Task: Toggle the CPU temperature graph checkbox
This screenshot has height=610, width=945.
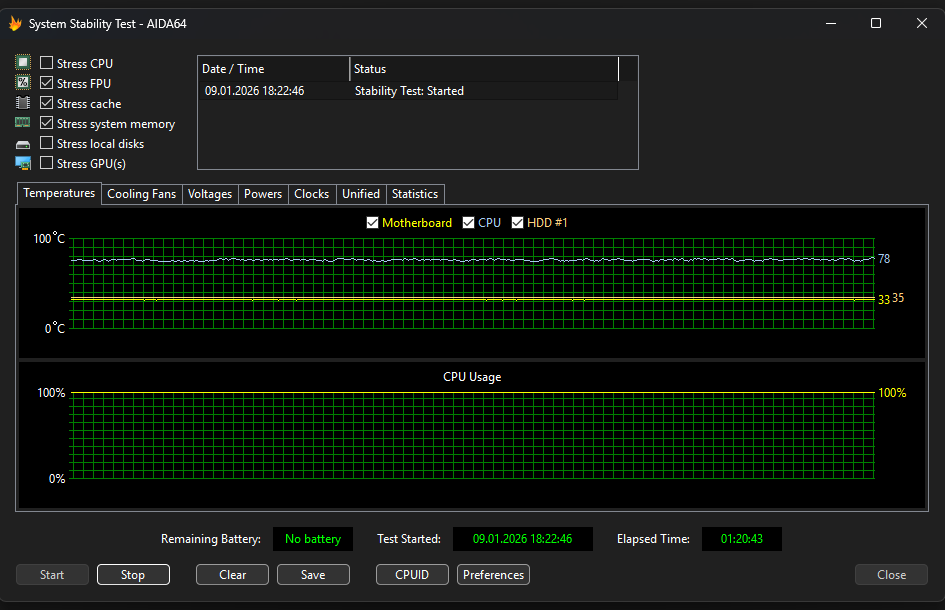Action: [x=468, y=222]
